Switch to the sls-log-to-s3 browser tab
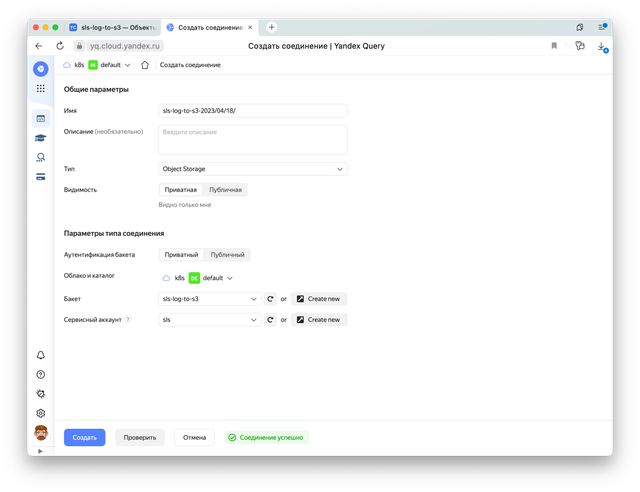The width and height of the screenshot is (640, 492). (114, 27)
